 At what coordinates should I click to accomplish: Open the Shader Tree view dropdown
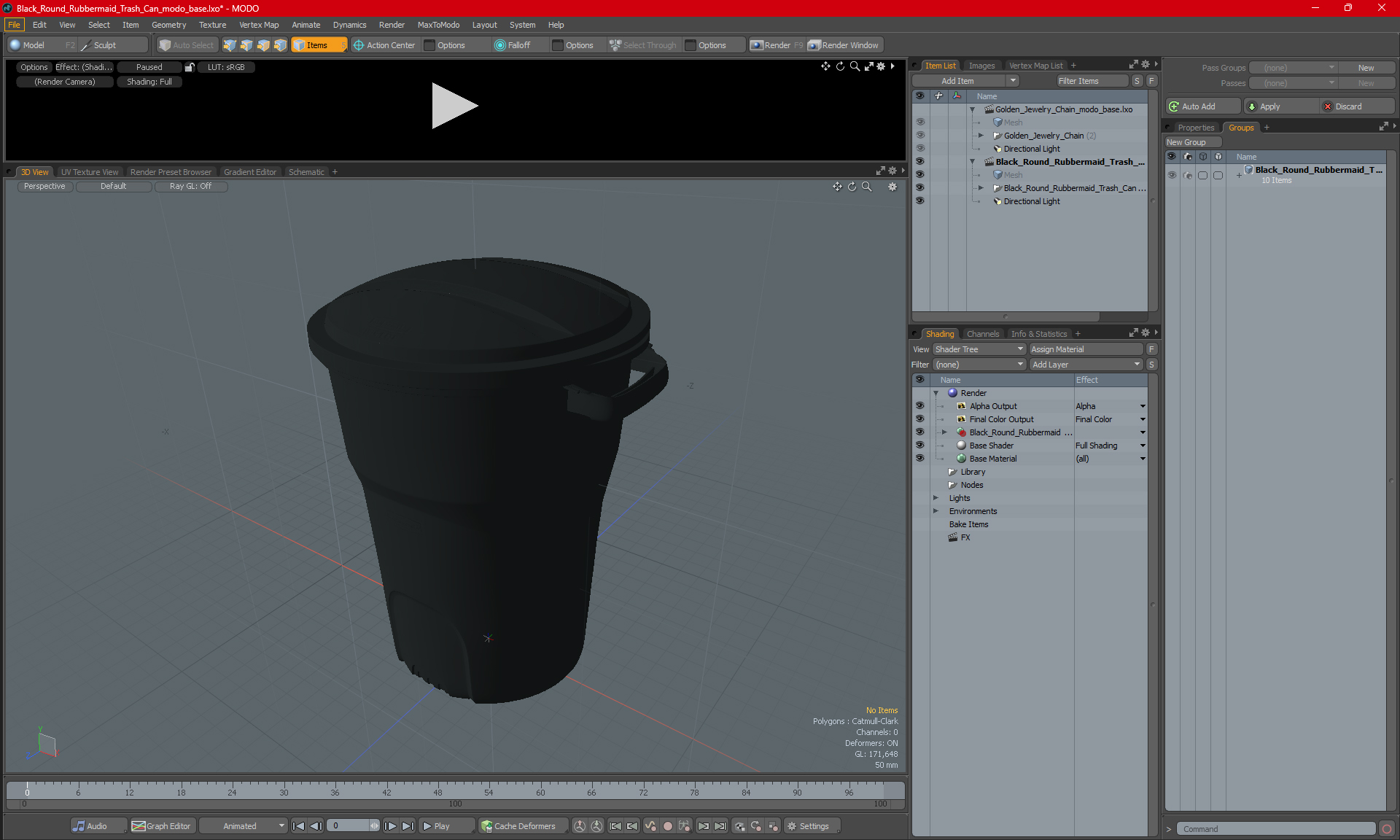point(979,349)
